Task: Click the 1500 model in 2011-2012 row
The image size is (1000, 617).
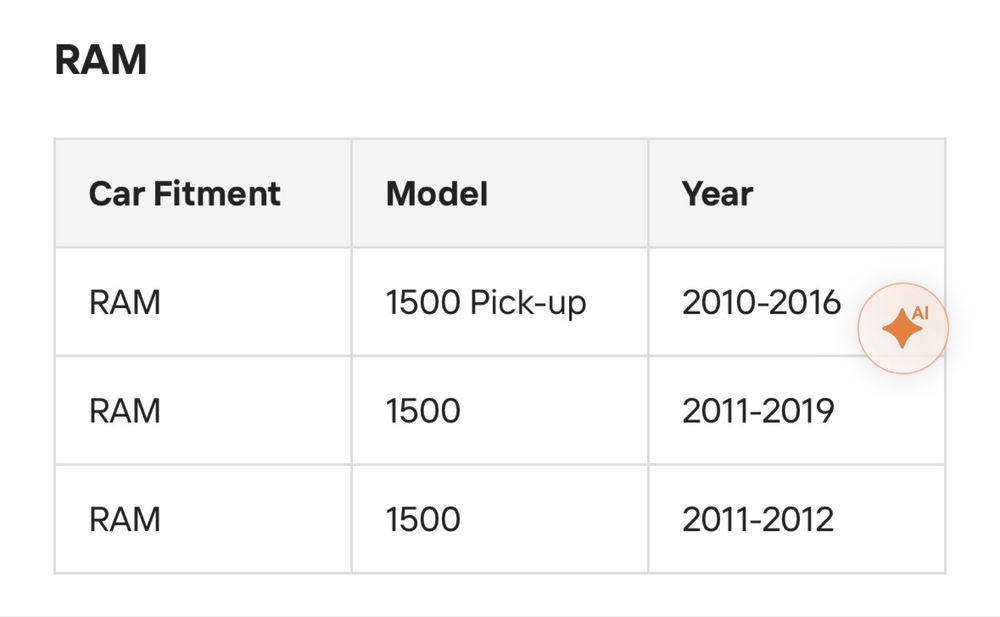Action: click(423, 519)
